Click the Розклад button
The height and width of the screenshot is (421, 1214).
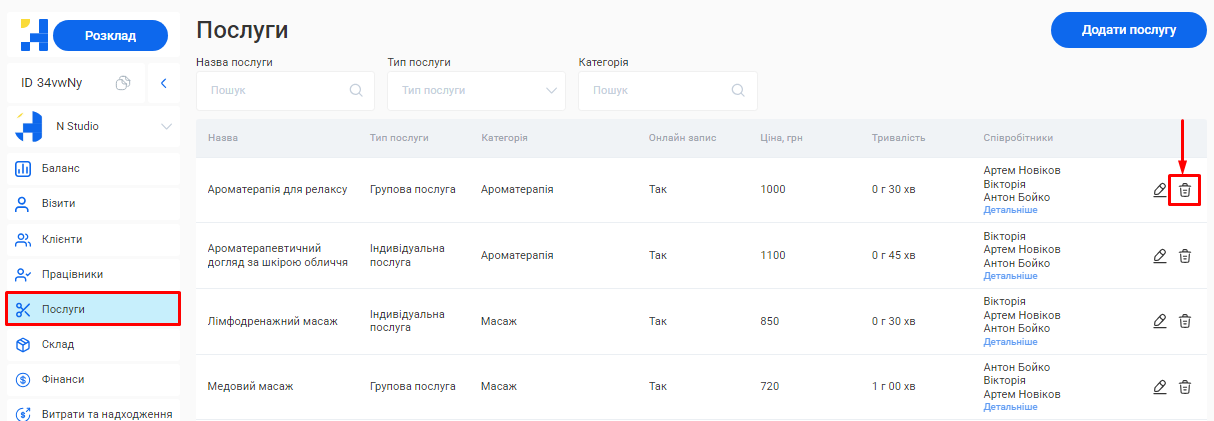(110, 36)
